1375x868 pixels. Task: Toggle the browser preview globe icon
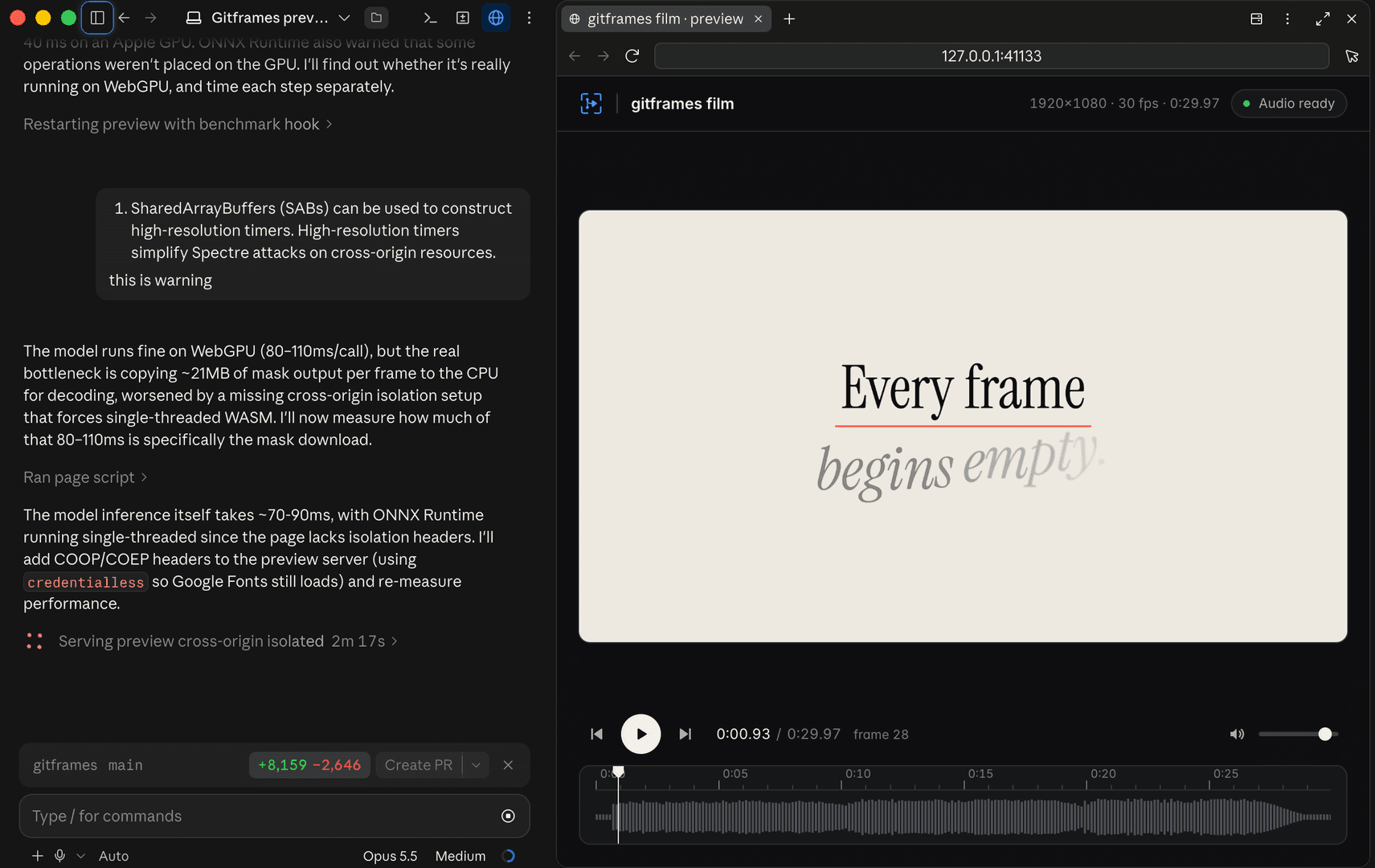point(496,18)
